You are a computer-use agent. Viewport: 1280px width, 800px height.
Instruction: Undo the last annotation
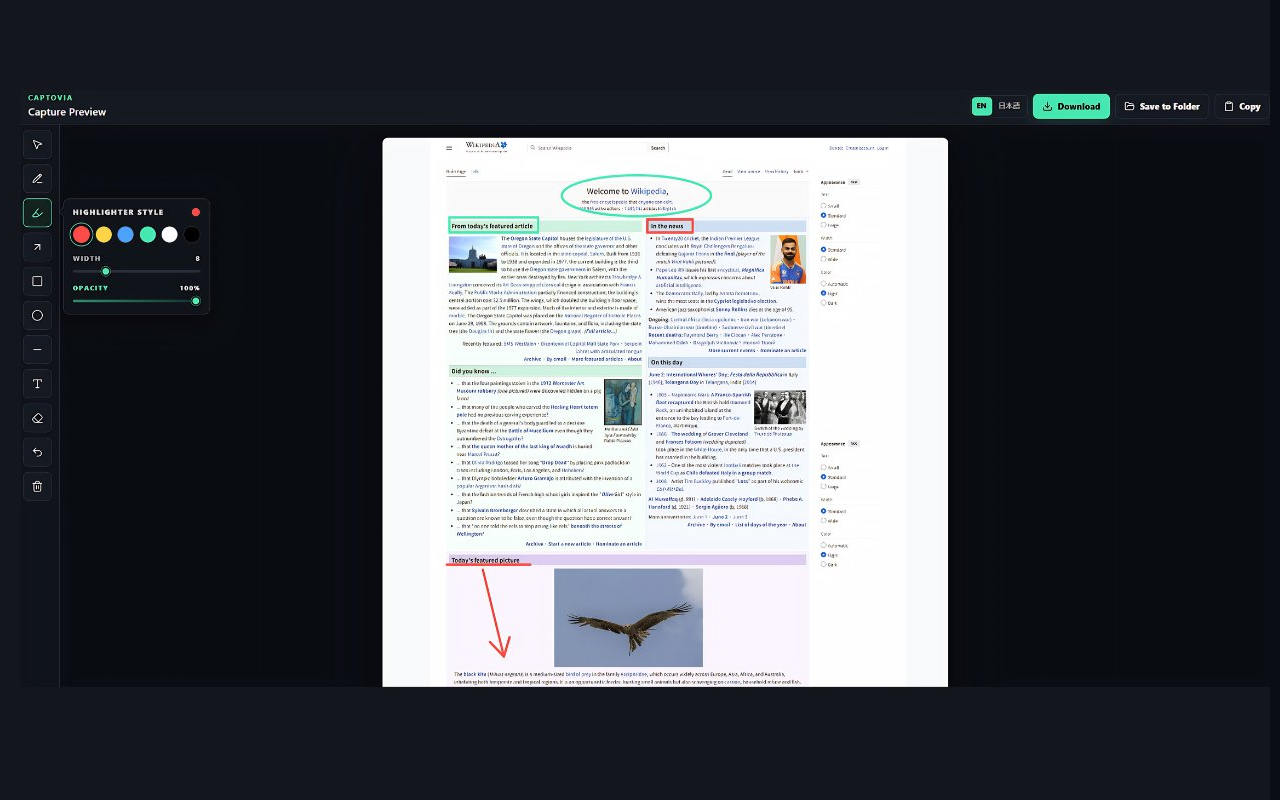tap(37, 452)
